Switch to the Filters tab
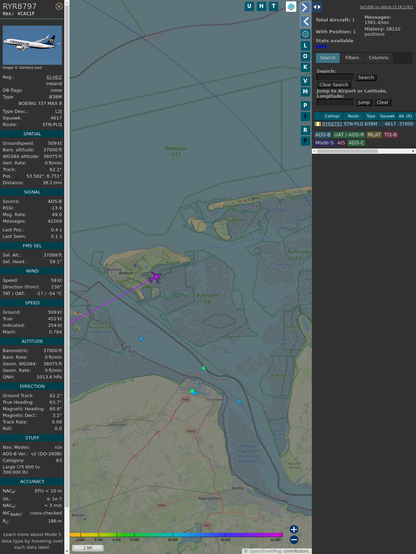 point(352,58)
